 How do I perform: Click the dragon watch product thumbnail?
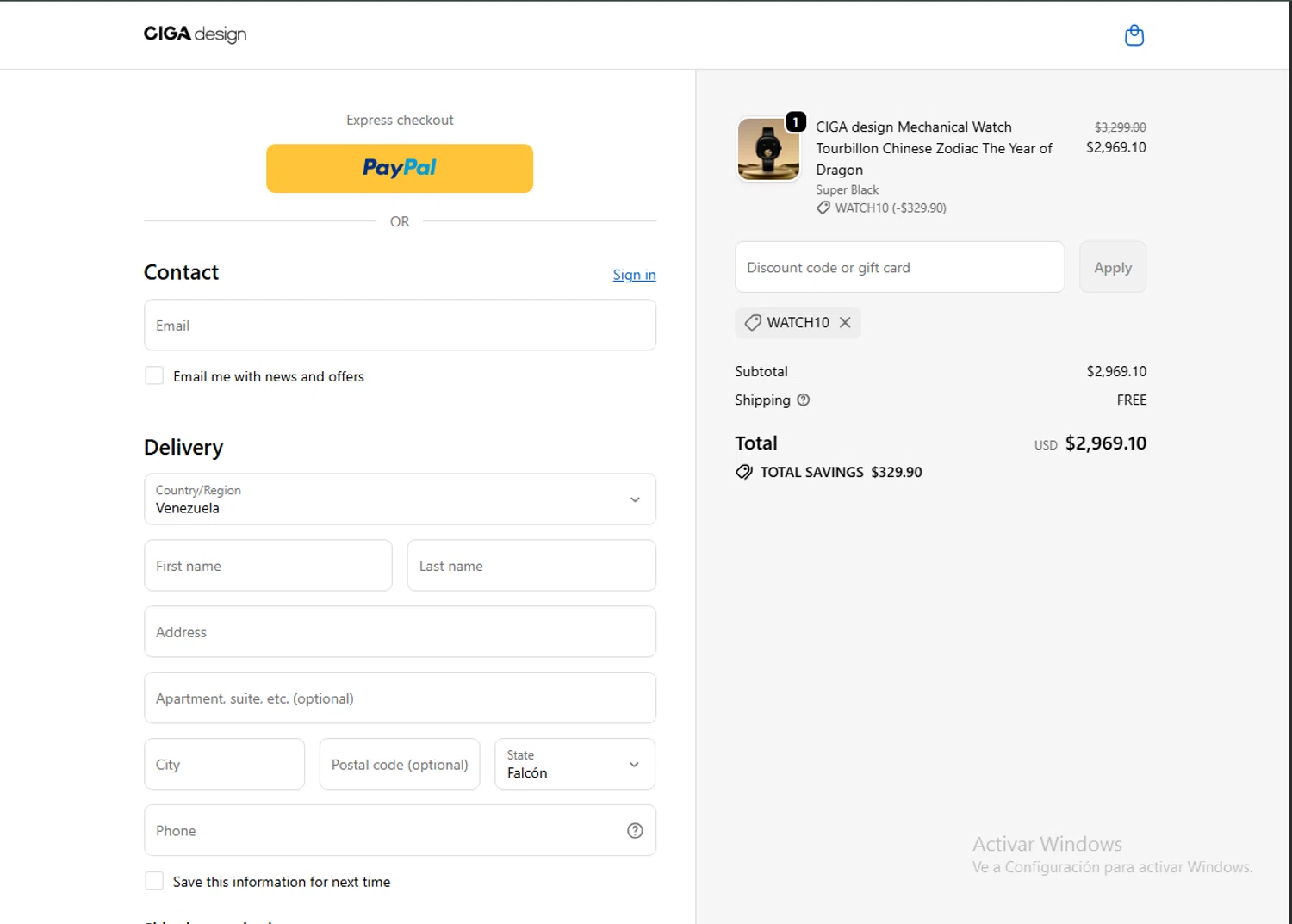click(768, 149)
